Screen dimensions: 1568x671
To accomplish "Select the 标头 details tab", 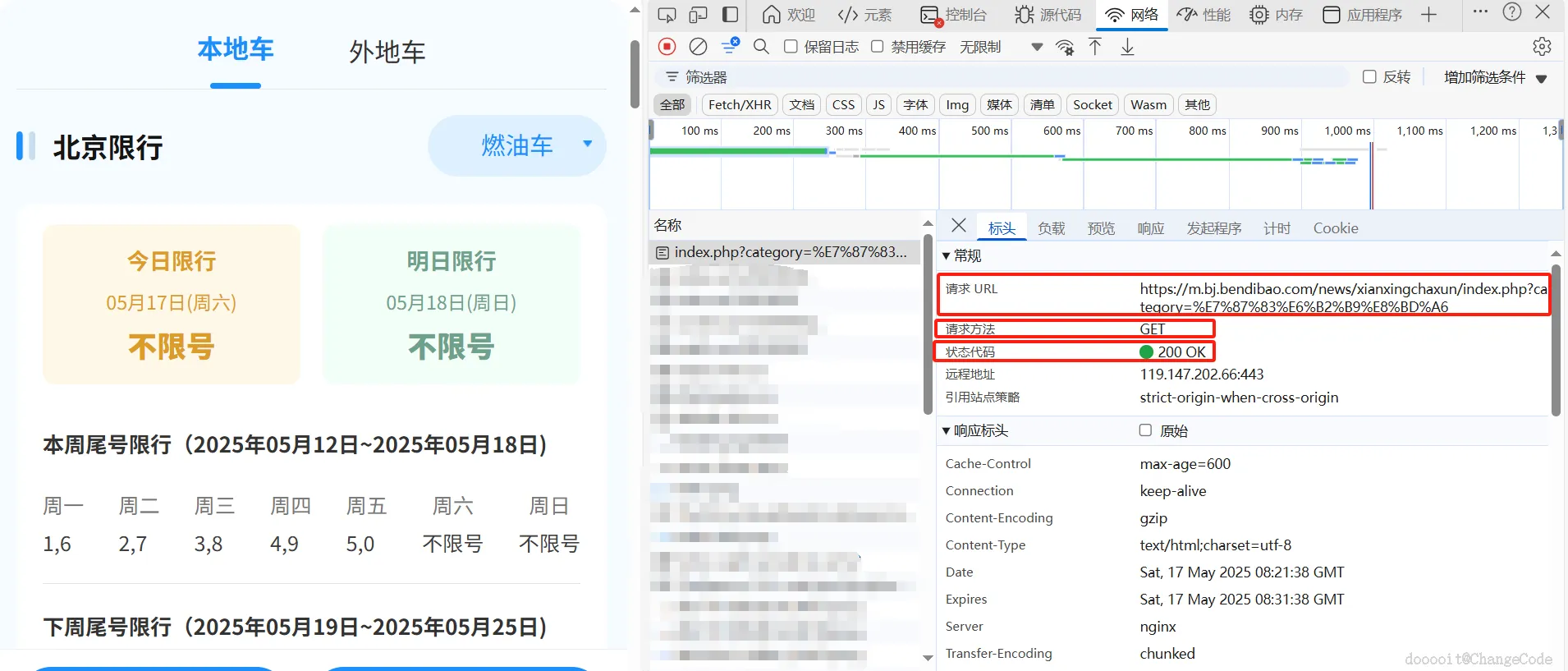I will (1002, 228).
